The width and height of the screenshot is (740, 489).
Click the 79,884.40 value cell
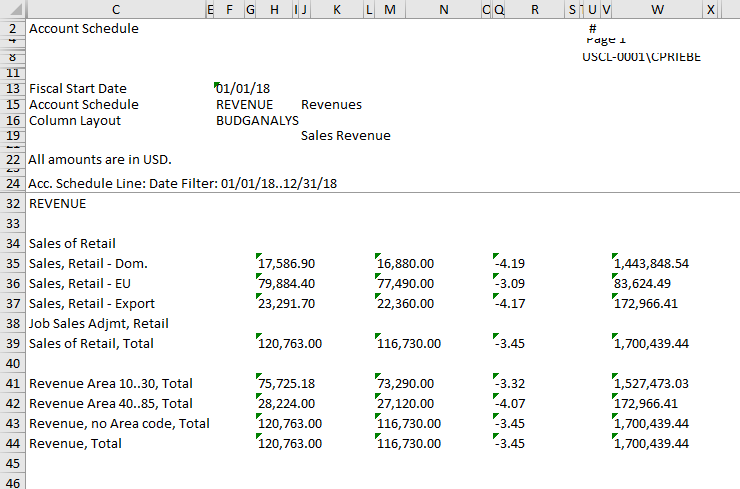pos(287,284)
